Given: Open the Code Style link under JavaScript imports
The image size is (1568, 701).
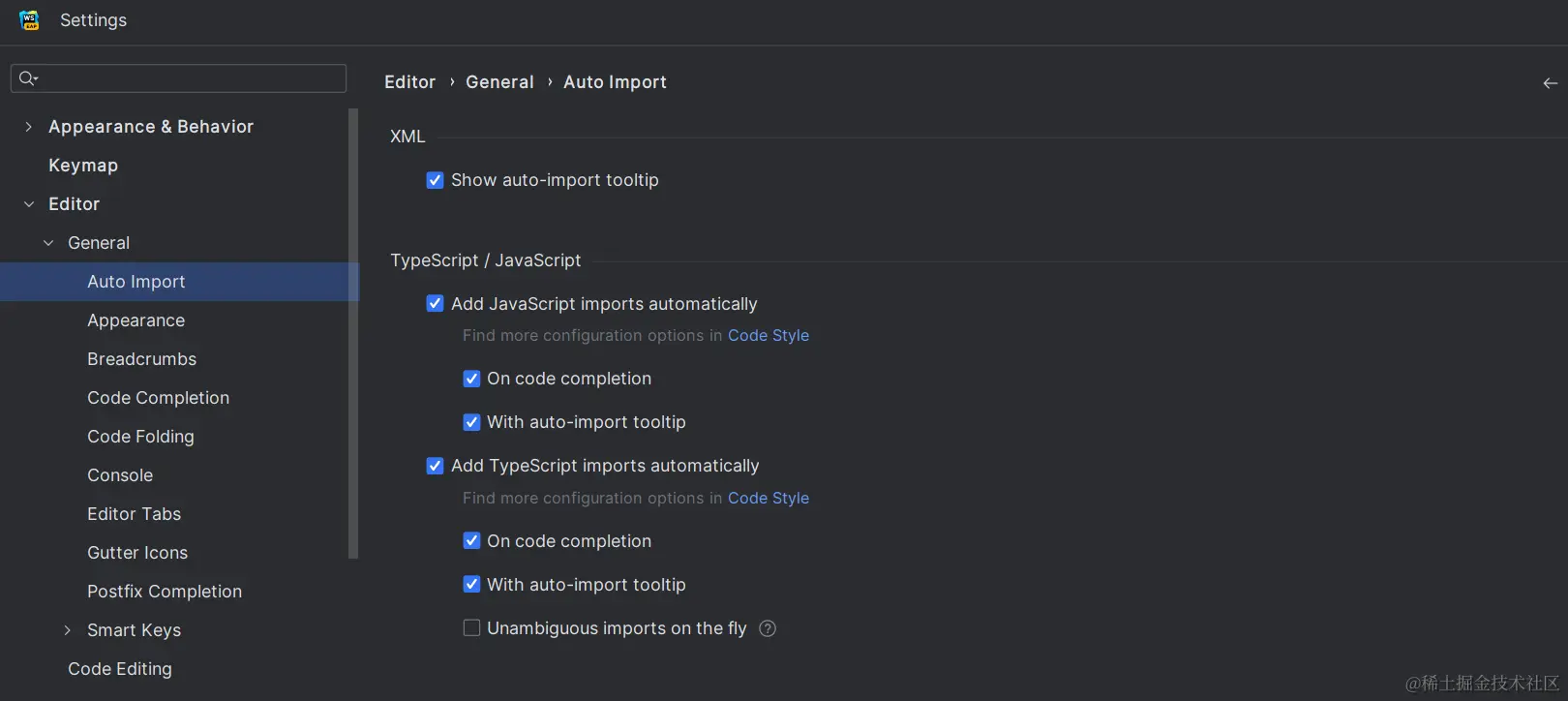Looking at the screenshot, I should [x=768, y=335].
